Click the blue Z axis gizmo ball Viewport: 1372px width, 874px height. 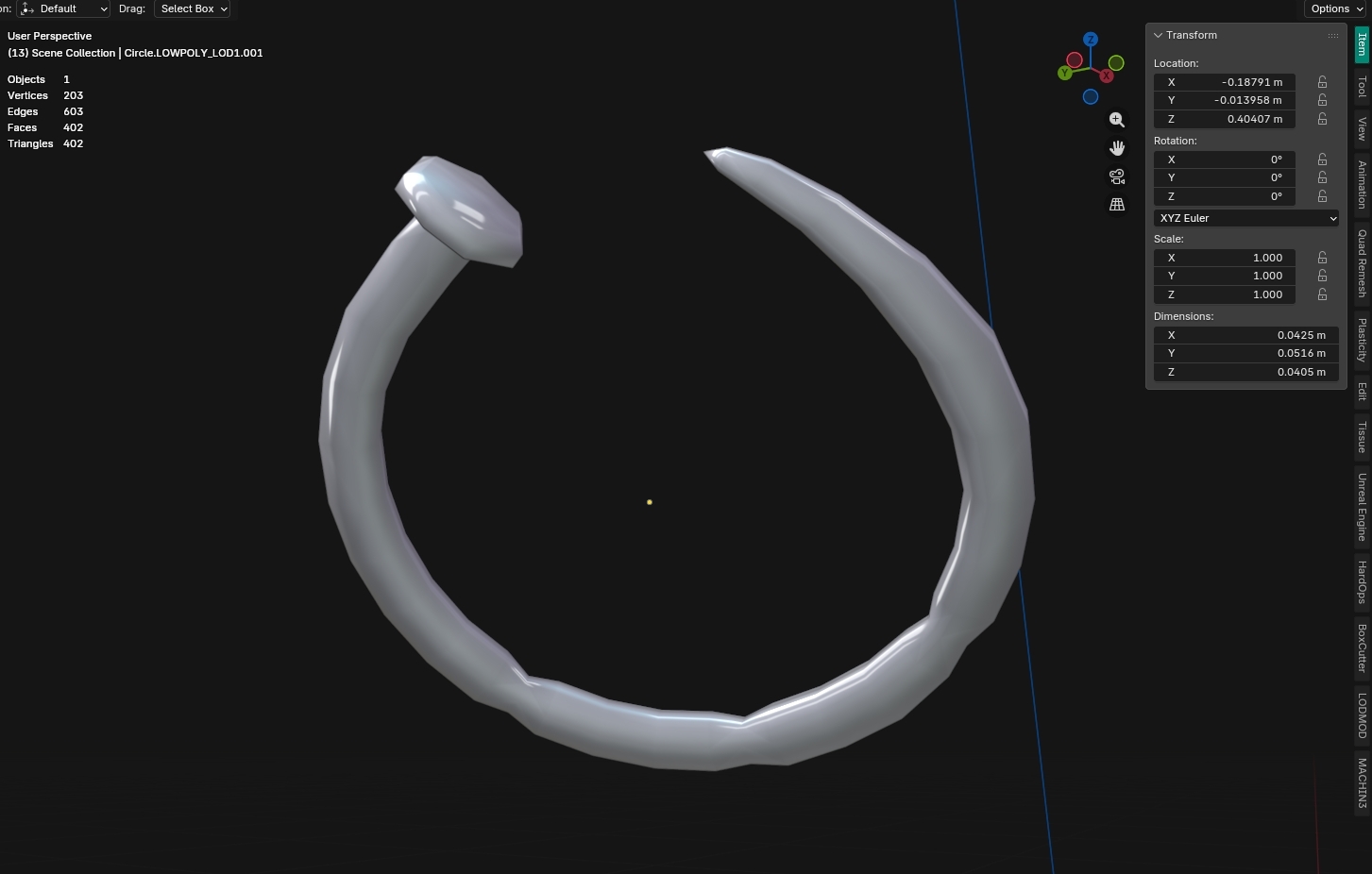tap(1091, 40)
